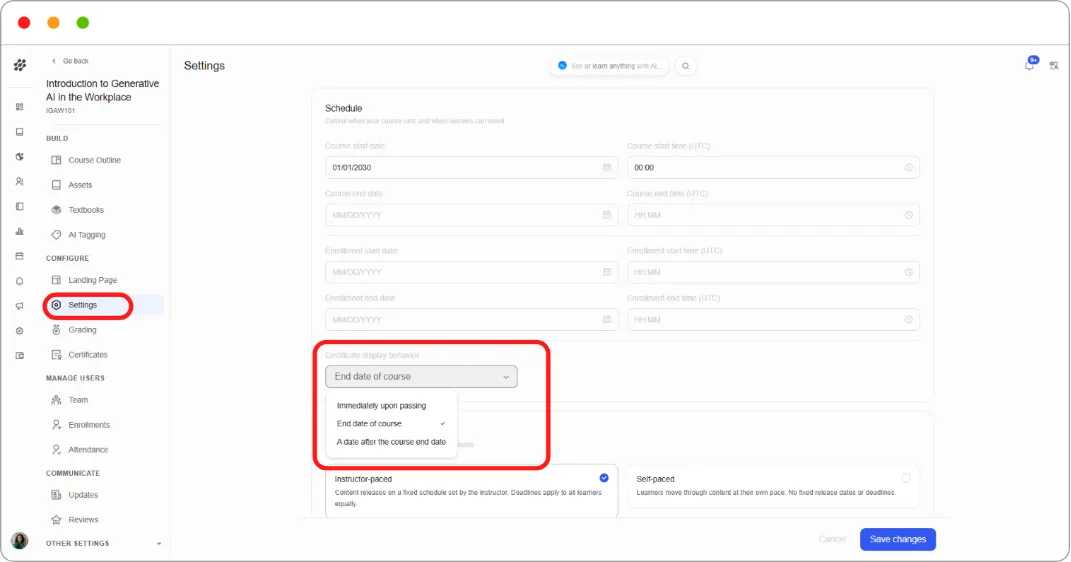This screenshot has width=1071, height=562.
Task: Click the Course start time field
Action: (773, 167)
